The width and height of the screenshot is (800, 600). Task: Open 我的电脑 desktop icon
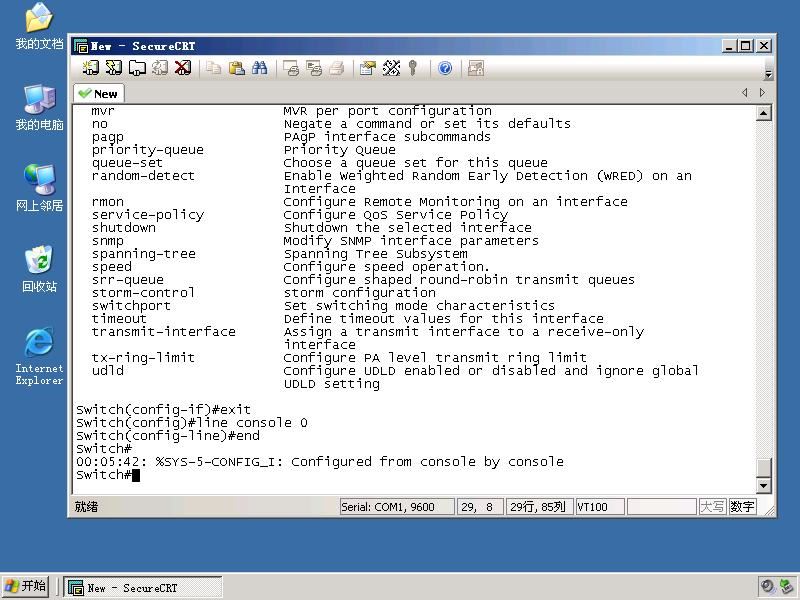pyautogui.click(x=39, y=107)
